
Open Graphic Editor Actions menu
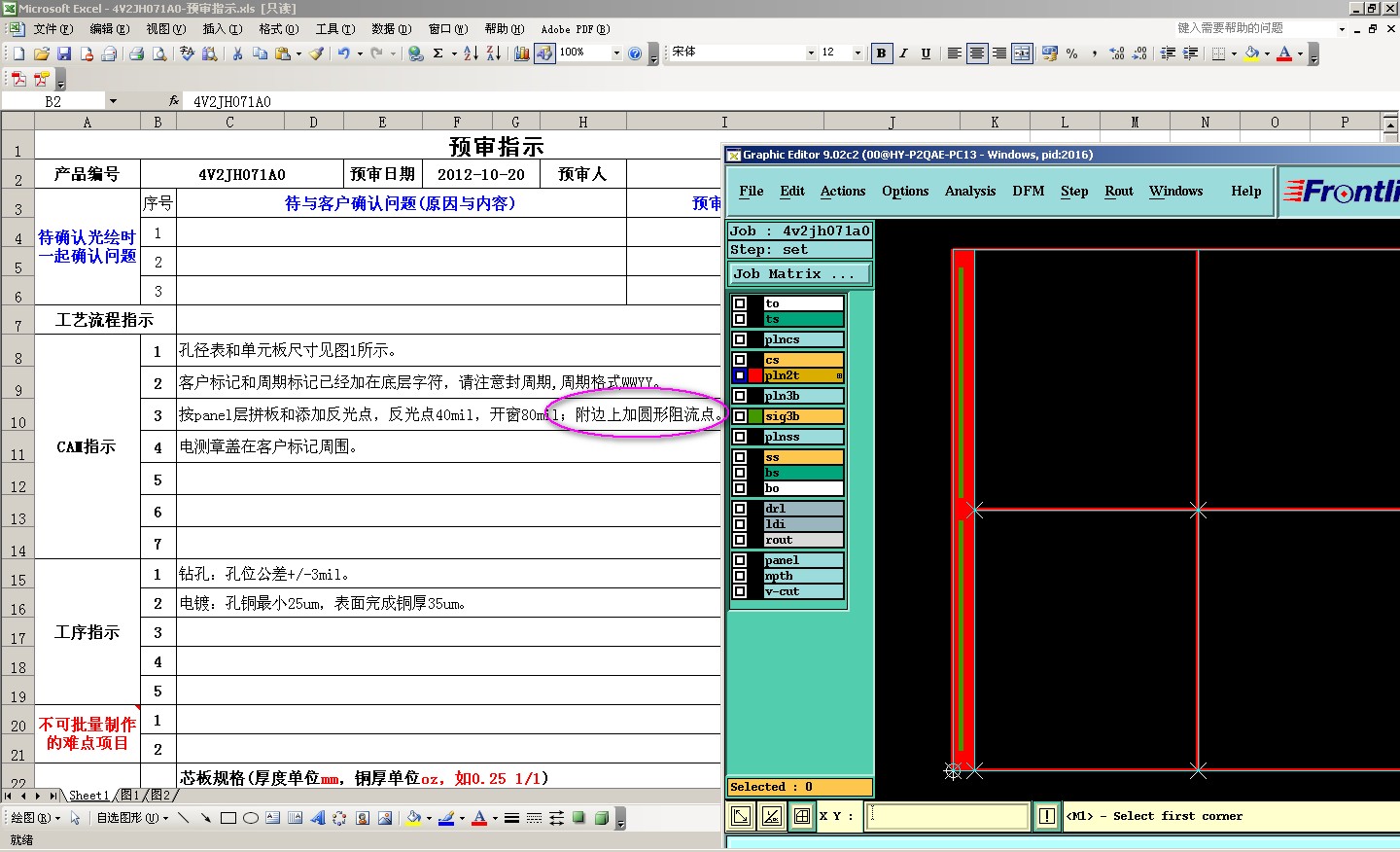click(843, 192)
